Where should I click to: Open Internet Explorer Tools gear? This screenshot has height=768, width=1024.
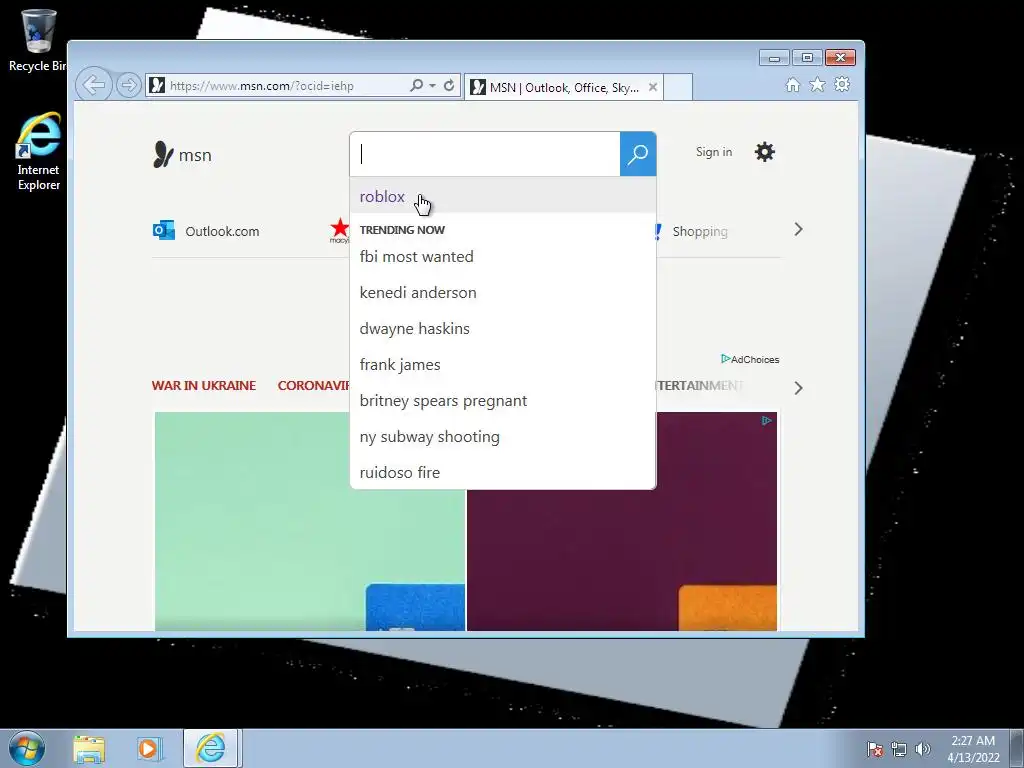point(842,84)
